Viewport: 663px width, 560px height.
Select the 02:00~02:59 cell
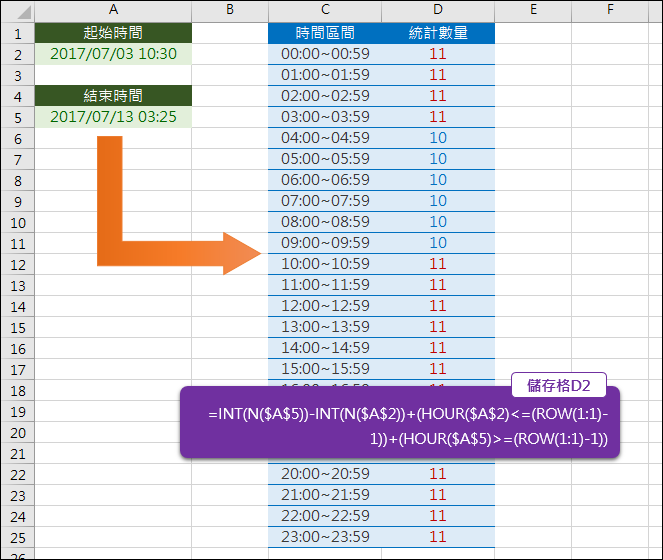click(x=325, y=96)
